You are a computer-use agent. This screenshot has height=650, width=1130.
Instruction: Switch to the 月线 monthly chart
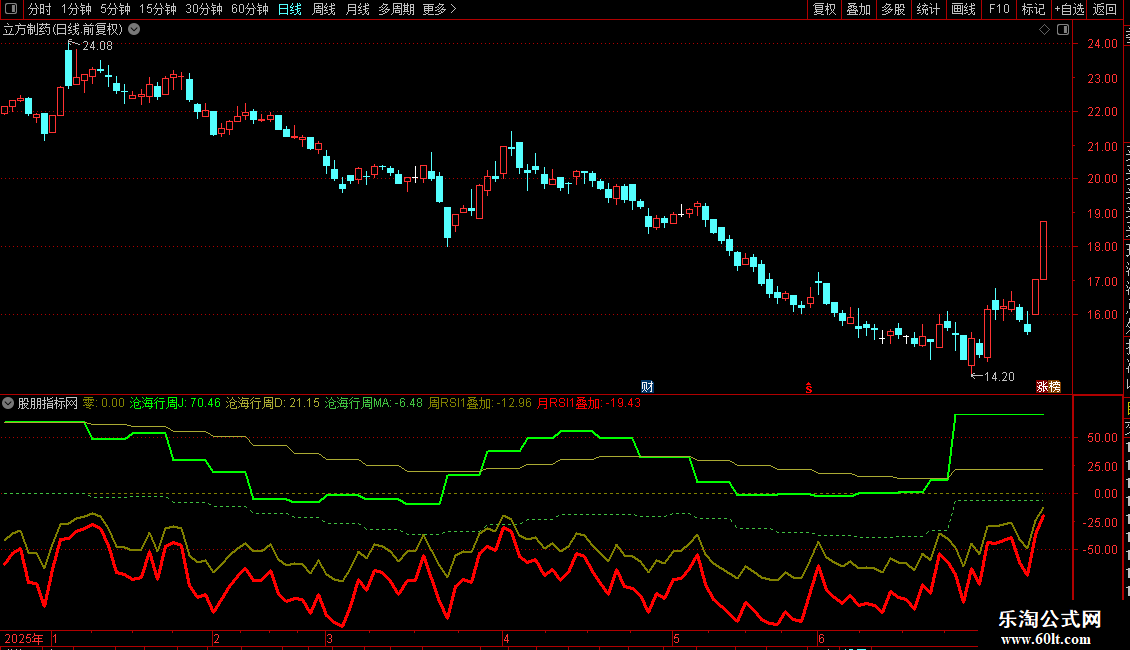(357, 9)
